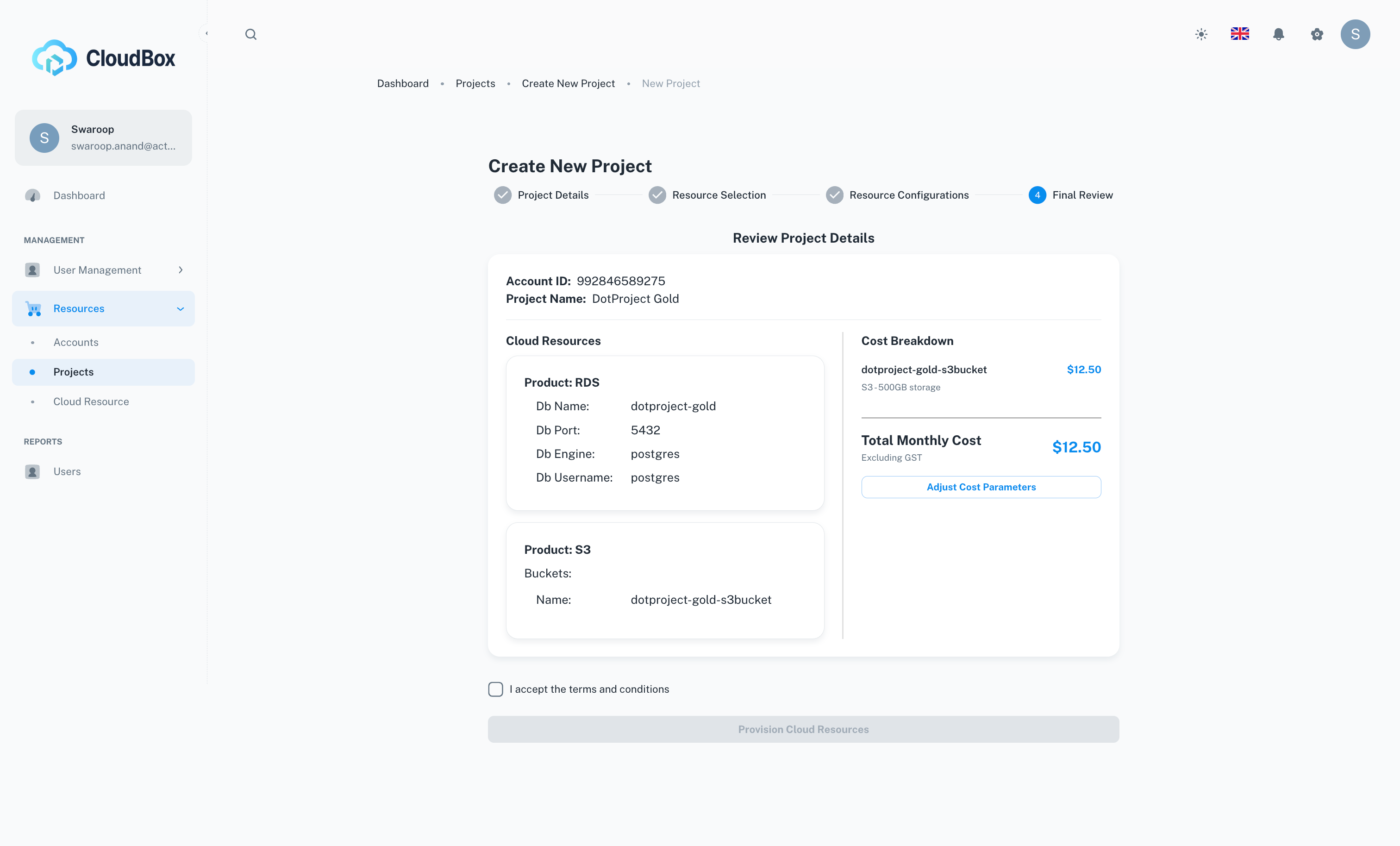Click the user avatar in top right
The height and width of the screenshot is (846, 1400).
coord(1355,34)
